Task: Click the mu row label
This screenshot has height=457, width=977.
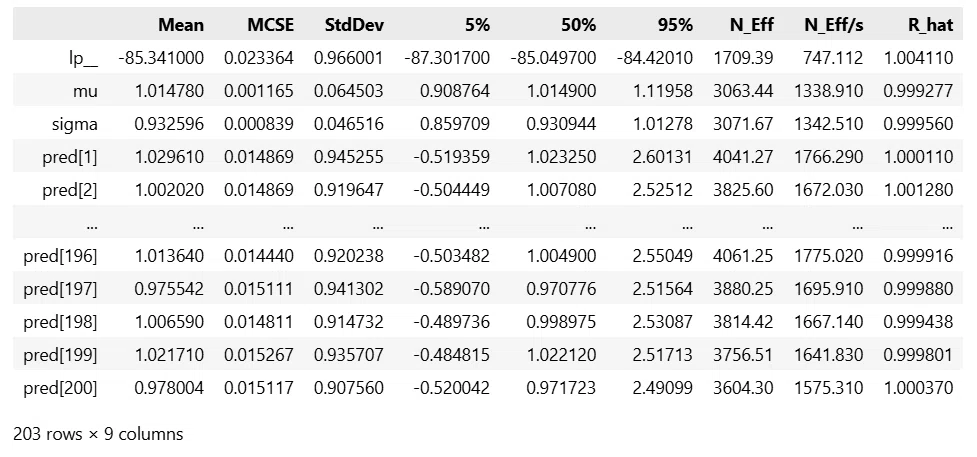Action: (85, 91)
